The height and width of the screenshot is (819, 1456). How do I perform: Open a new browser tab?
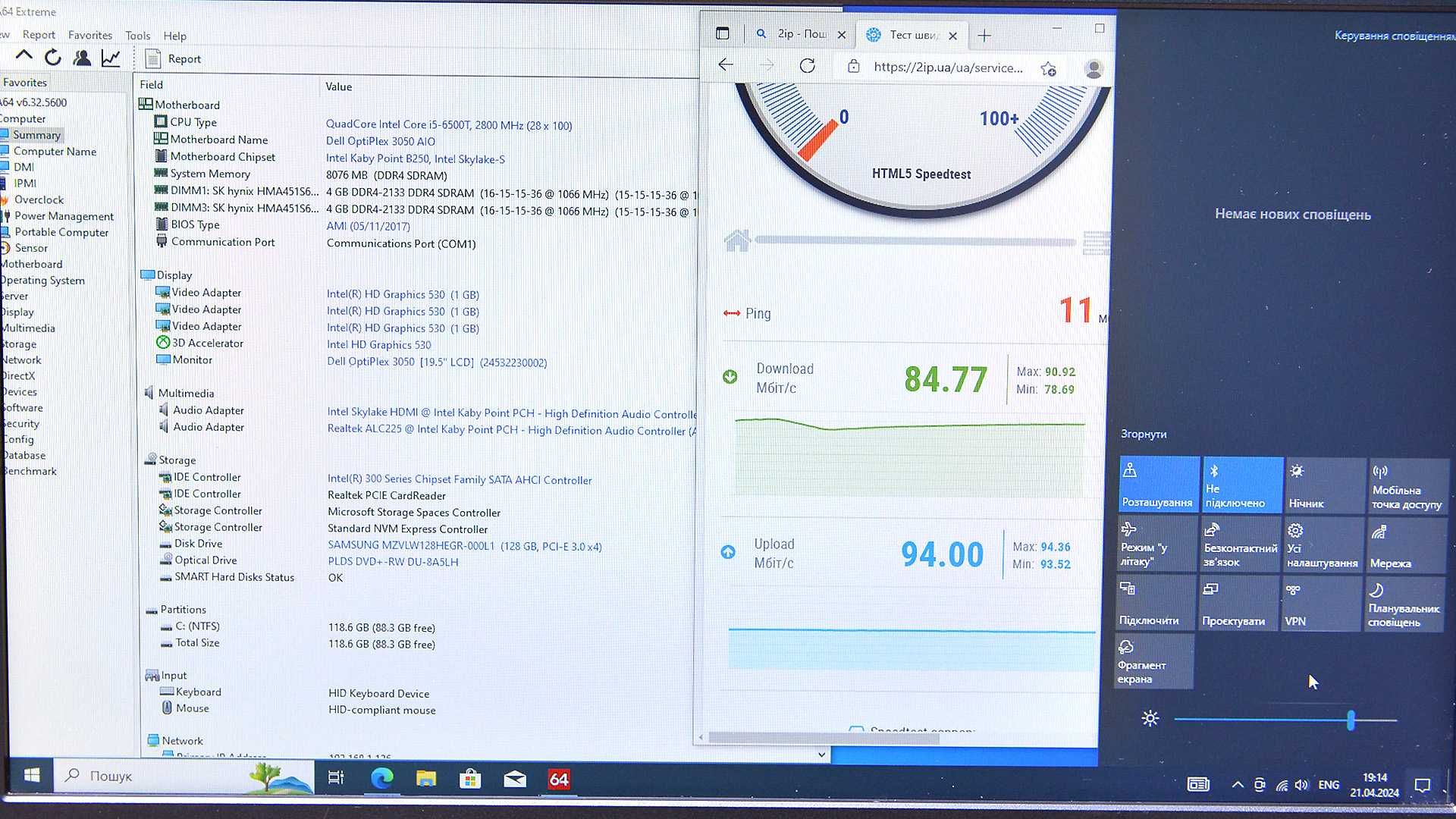coord(984,36)
